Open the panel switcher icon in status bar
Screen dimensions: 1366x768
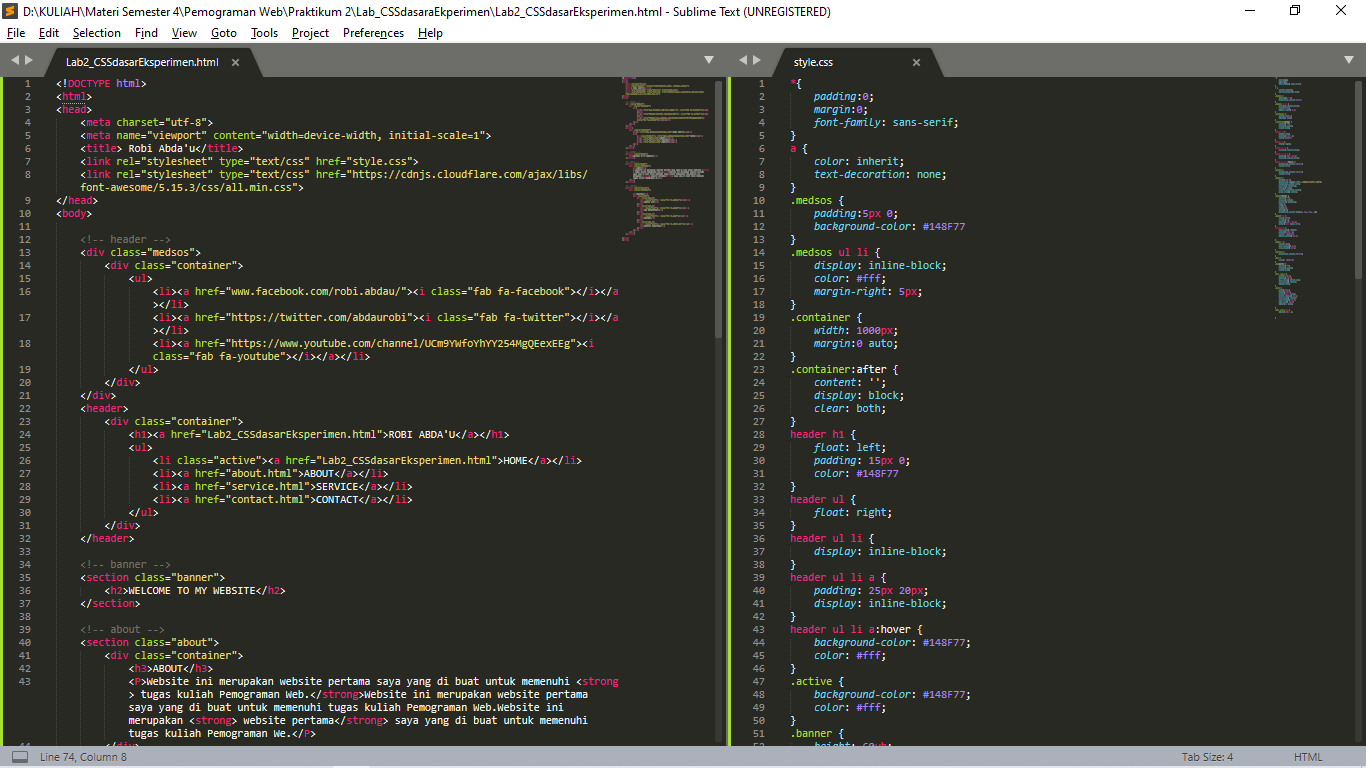click(x=20, y=757)
